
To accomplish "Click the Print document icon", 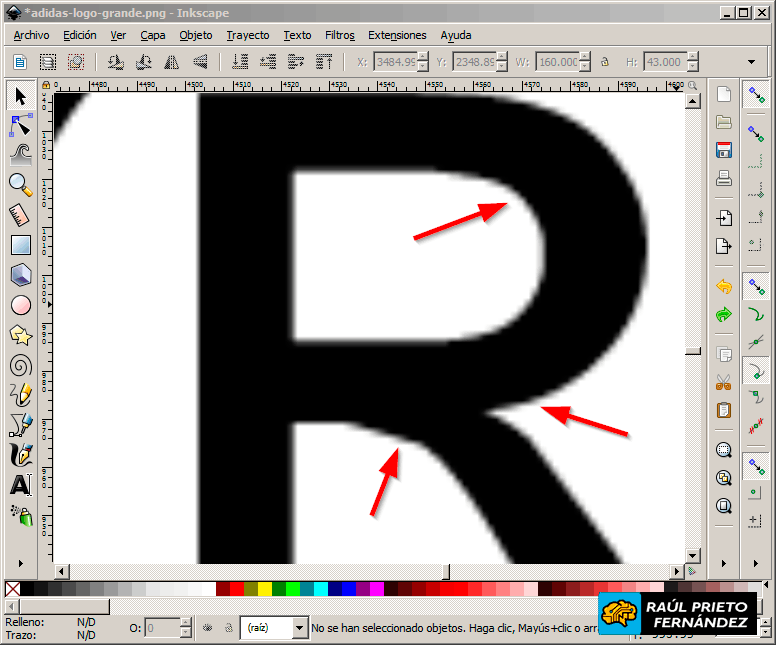I will pyautogui.click(x=724, y=180).
